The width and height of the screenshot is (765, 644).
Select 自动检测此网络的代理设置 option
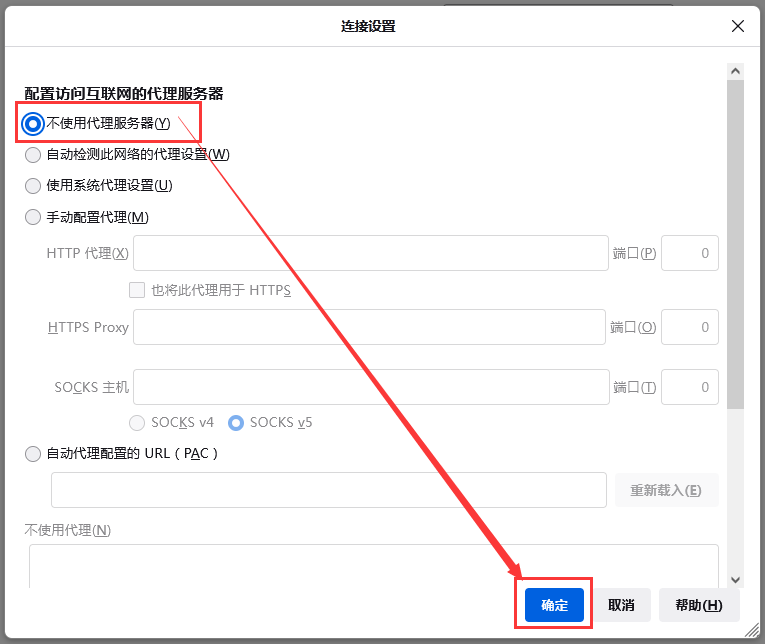click(33, 155)
